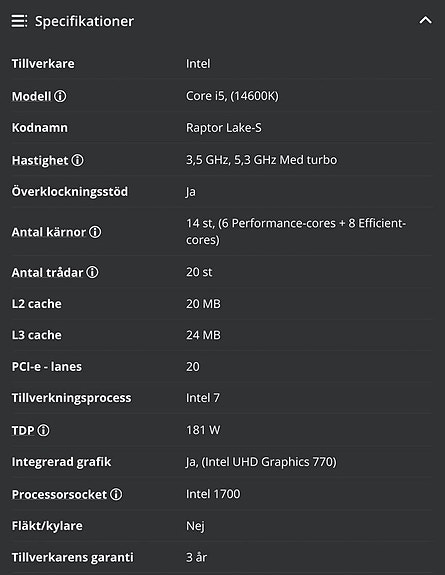Click the underlined TDP label
The height and width of the screenshot is (575, 445).
[x=23, y=431]
